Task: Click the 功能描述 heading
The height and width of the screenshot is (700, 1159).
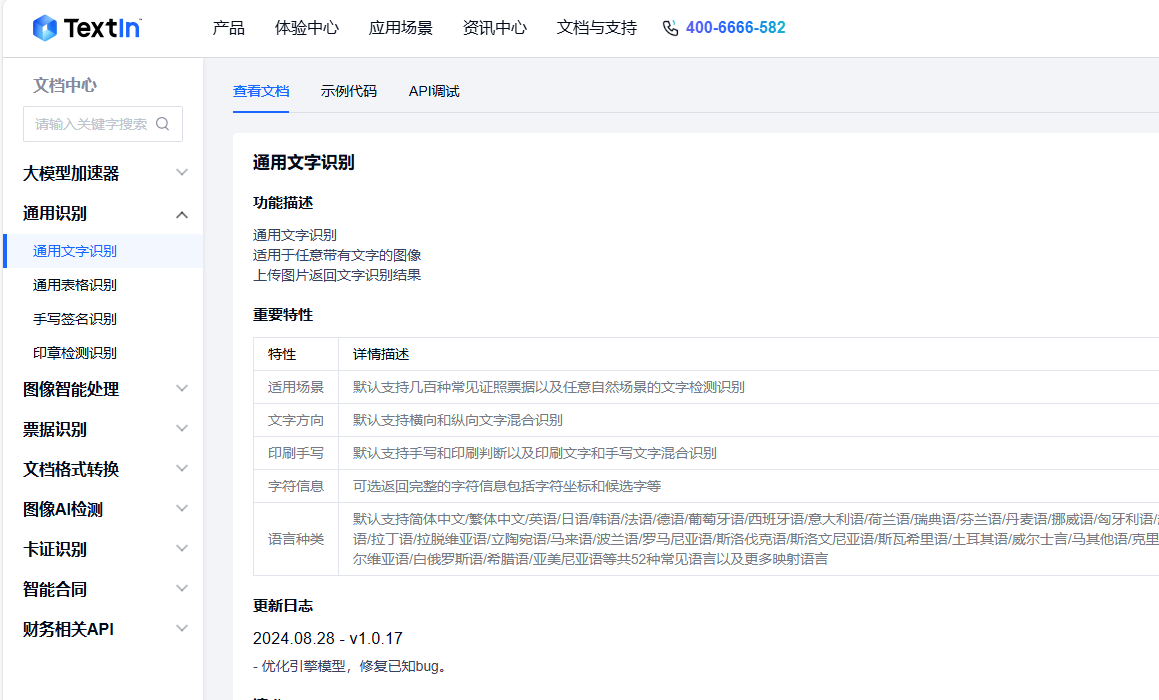Action: 283,203
